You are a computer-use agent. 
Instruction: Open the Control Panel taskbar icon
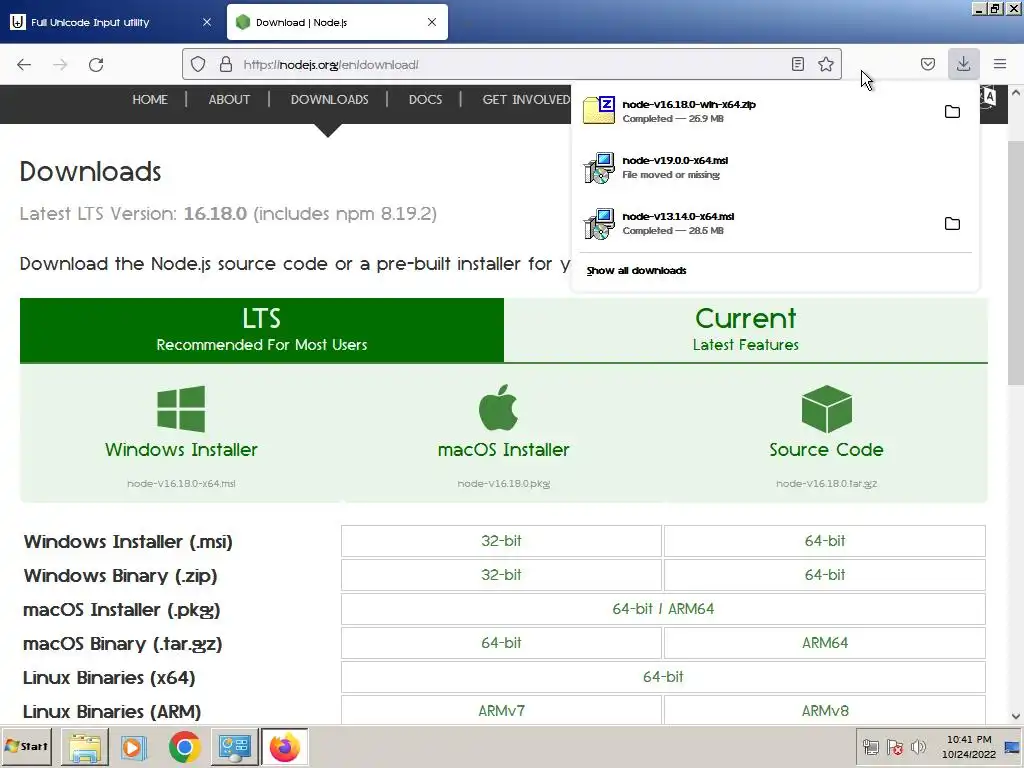[x=234, y=746]
